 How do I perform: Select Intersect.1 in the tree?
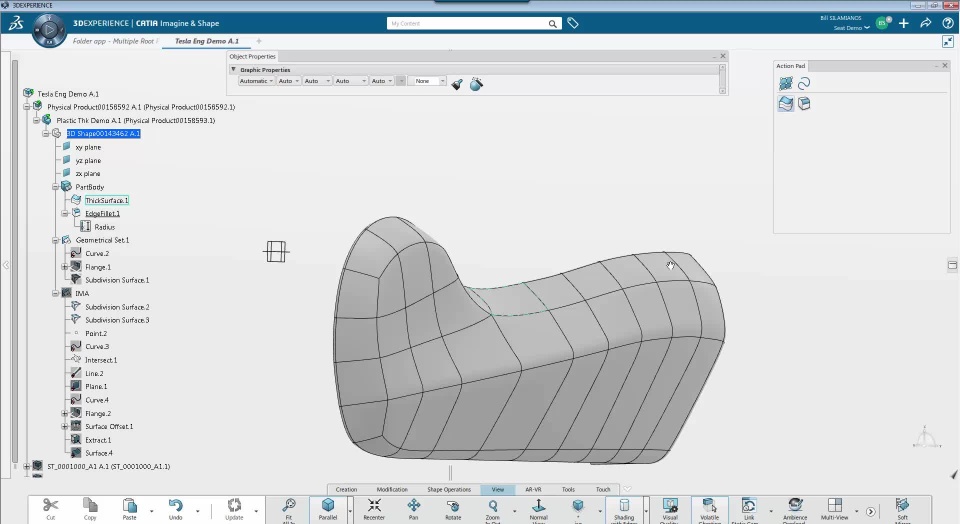pyautogui.click(x=101, y=360)
